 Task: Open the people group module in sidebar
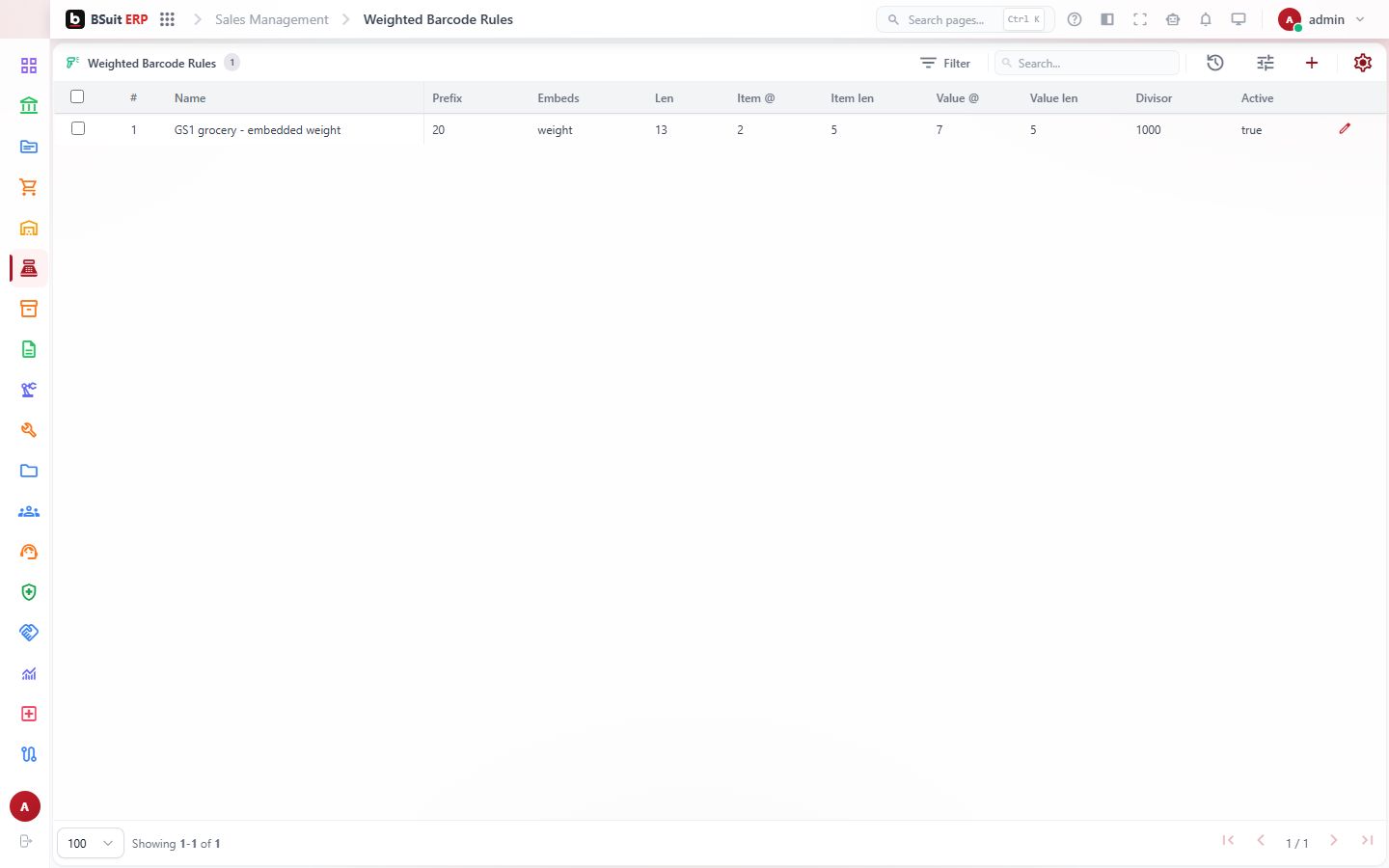(29, 511)
